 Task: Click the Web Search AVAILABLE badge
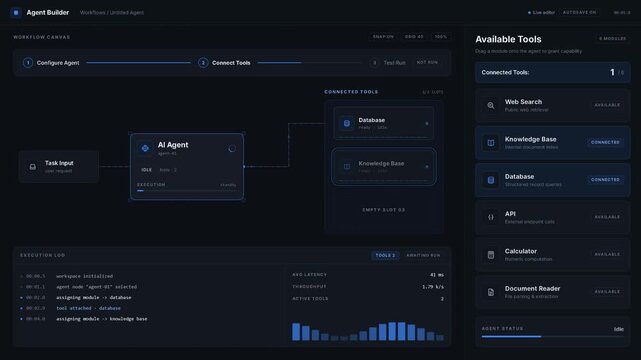tap(607, 105)
